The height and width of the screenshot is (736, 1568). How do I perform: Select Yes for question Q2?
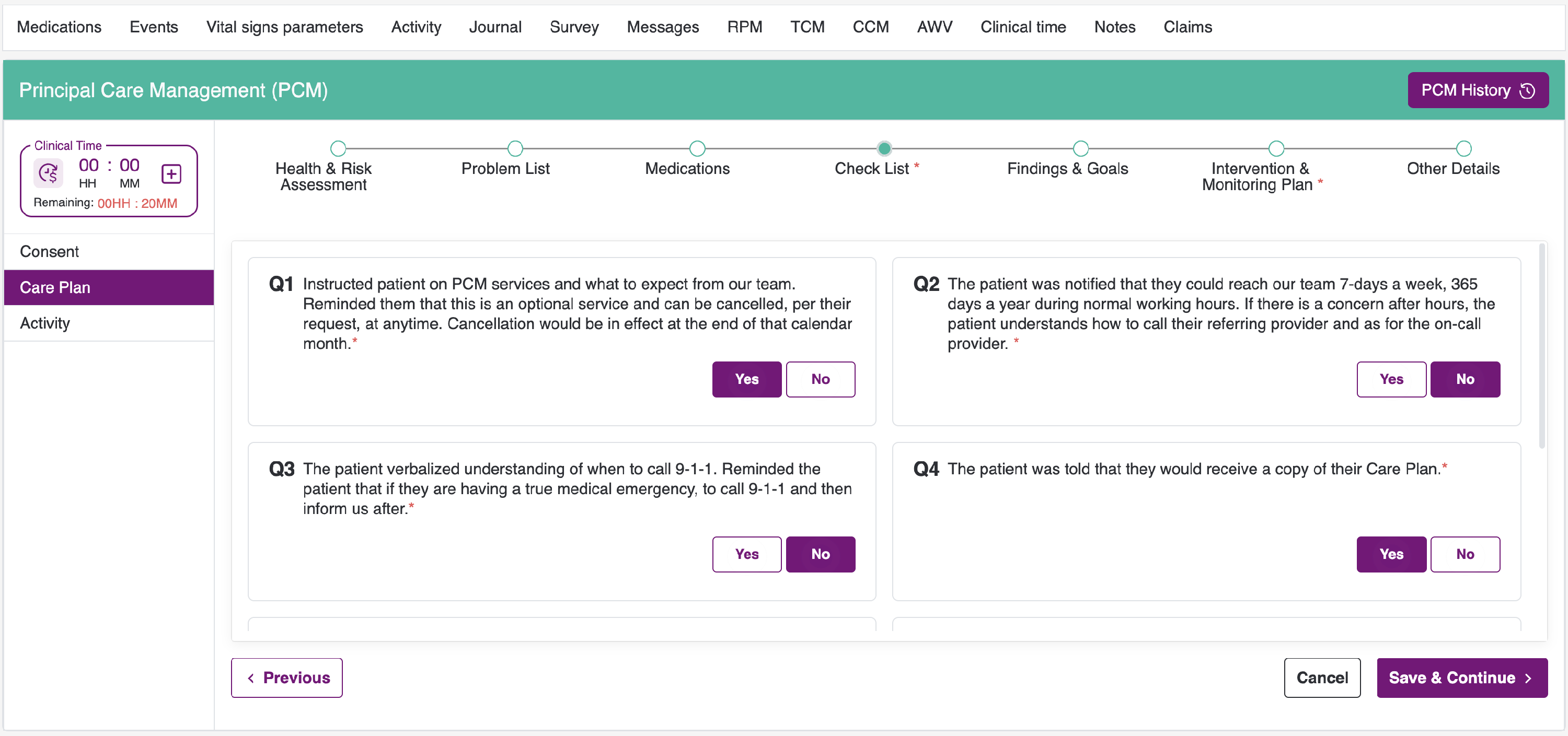pyautogui.click(x=1391, y=379)
